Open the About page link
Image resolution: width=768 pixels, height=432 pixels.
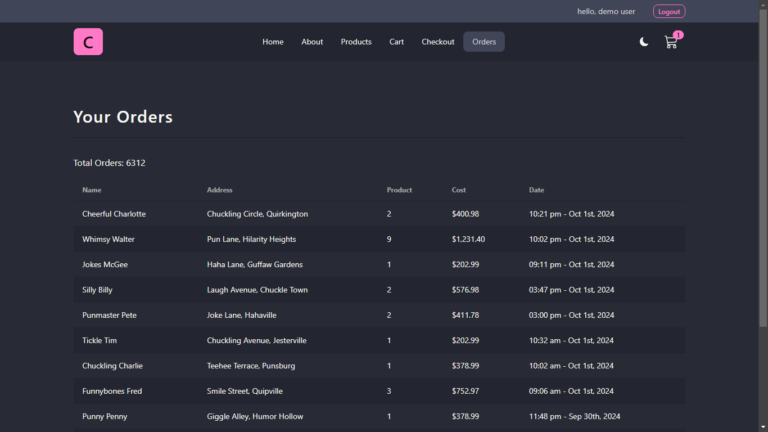(312, 42)
